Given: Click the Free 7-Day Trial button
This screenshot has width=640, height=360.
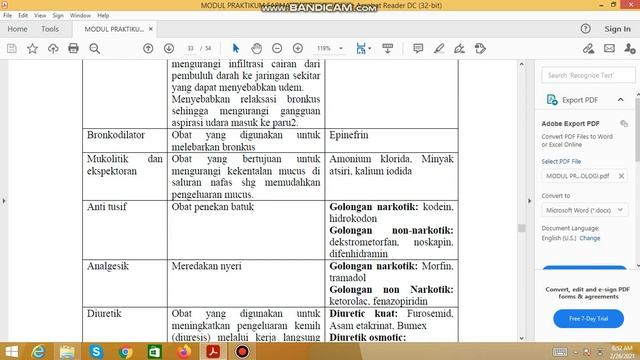Looking at the screenshot, I should [x=588, y=318].
